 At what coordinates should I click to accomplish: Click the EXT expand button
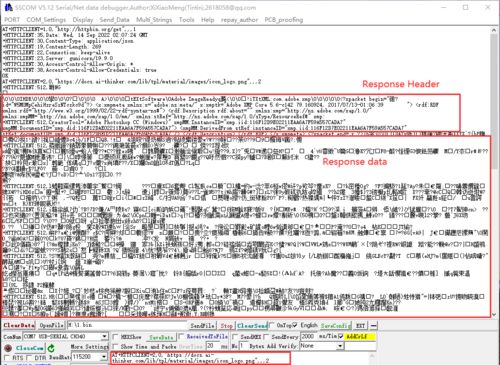(360, 325)
